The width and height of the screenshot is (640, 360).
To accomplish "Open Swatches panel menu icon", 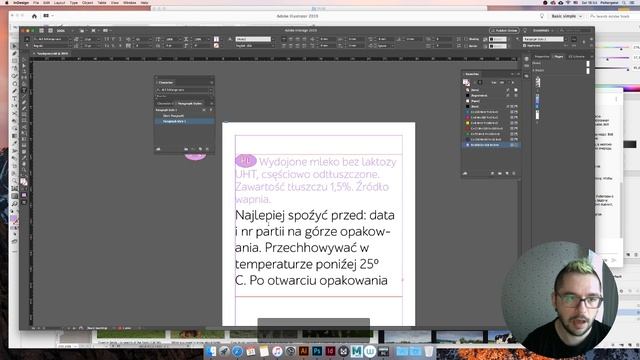I will [x=518, y=74].
